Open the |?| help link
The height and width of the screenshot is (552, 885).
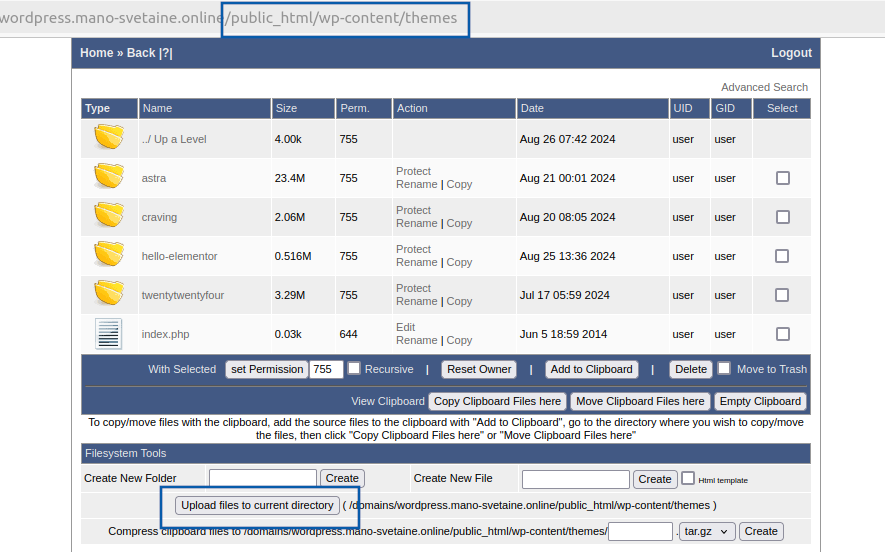(166, 53)
